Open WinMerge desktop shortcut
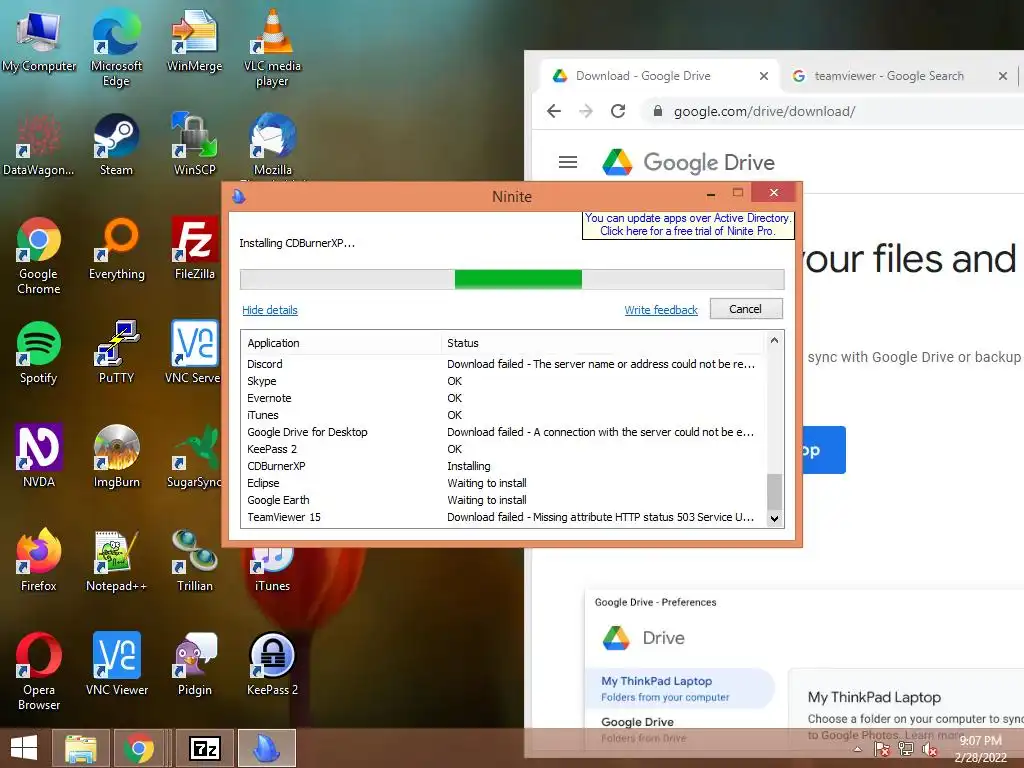The height and width of the screenshot is (768, 1024). pyautogui.click(x=194, y=41)
